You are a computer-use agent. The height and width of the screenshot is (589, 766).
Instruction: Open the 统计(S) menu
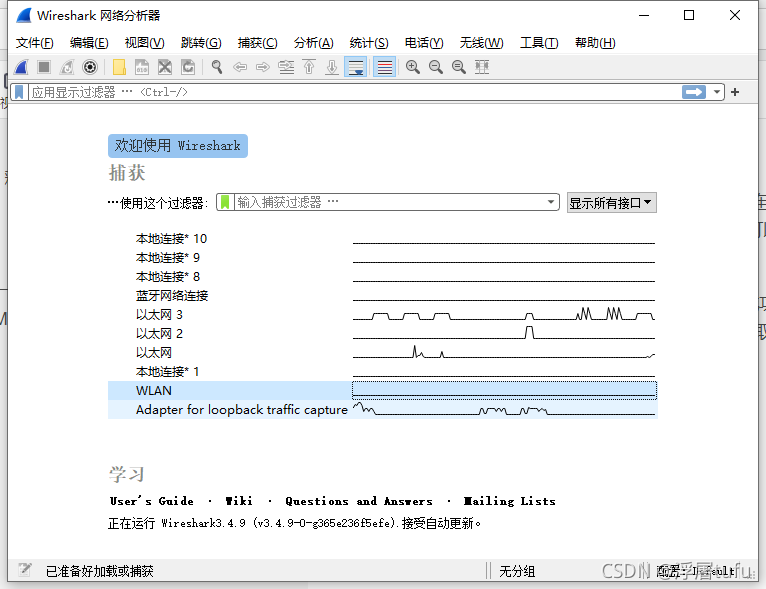(x=369, y=43)
